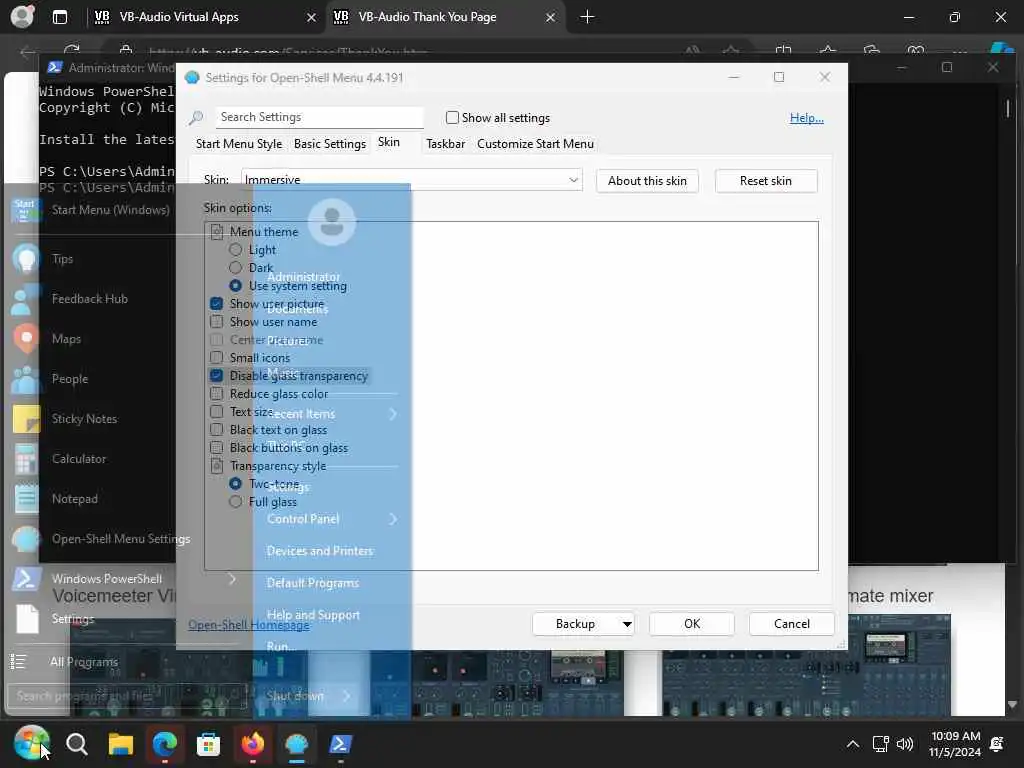Open the volume control in system tray
The height and width of the screenshot is (768, 1024).
pos(904,744)
